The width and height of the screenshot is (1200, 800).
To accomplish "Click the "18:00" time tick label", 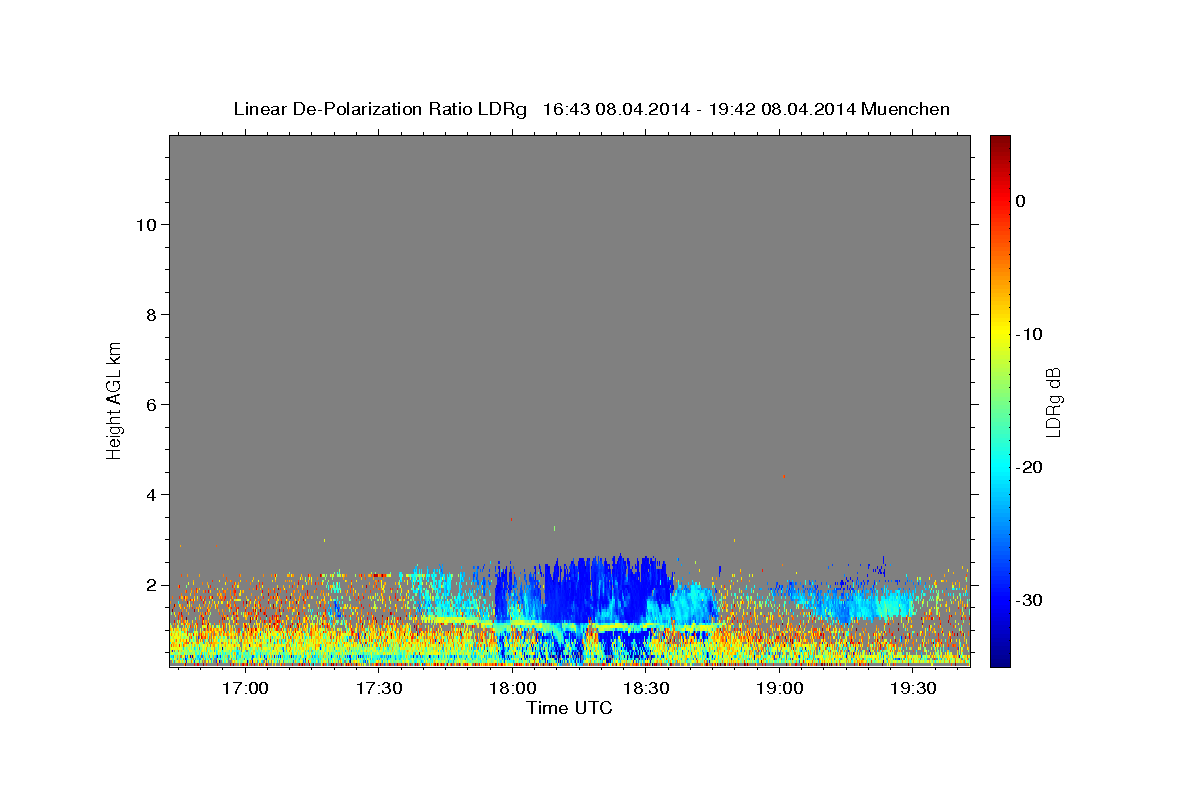I will point(512,688).
